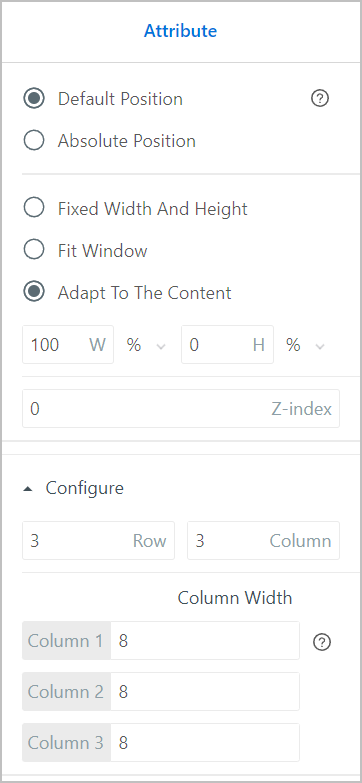Click the Column 1 width field
Viewport: 362px width, 783px height.
[x=205, y=641]
